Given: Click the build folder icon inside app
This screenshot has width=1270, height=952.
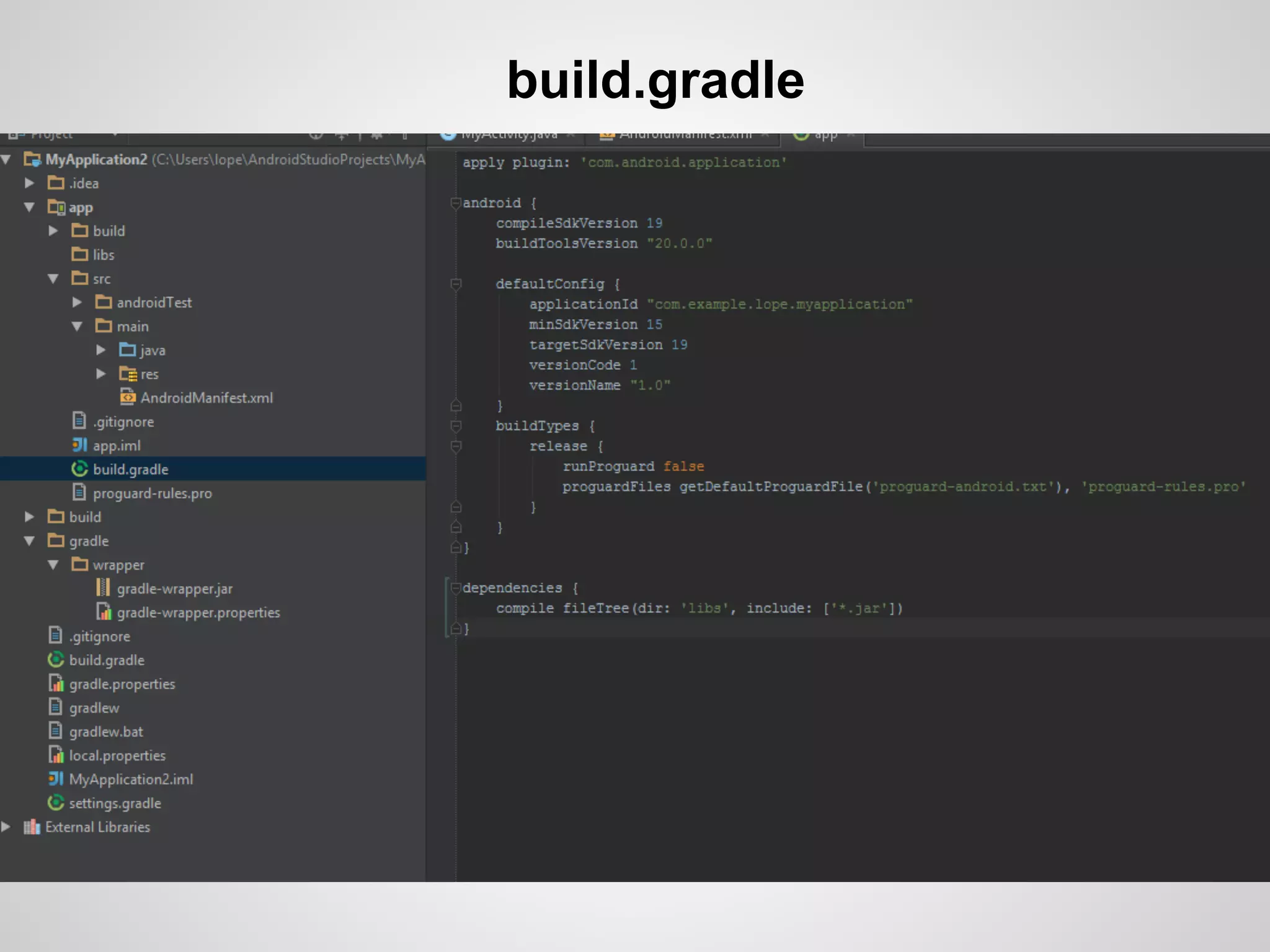Looking at the screenshot, I should 79,231.
